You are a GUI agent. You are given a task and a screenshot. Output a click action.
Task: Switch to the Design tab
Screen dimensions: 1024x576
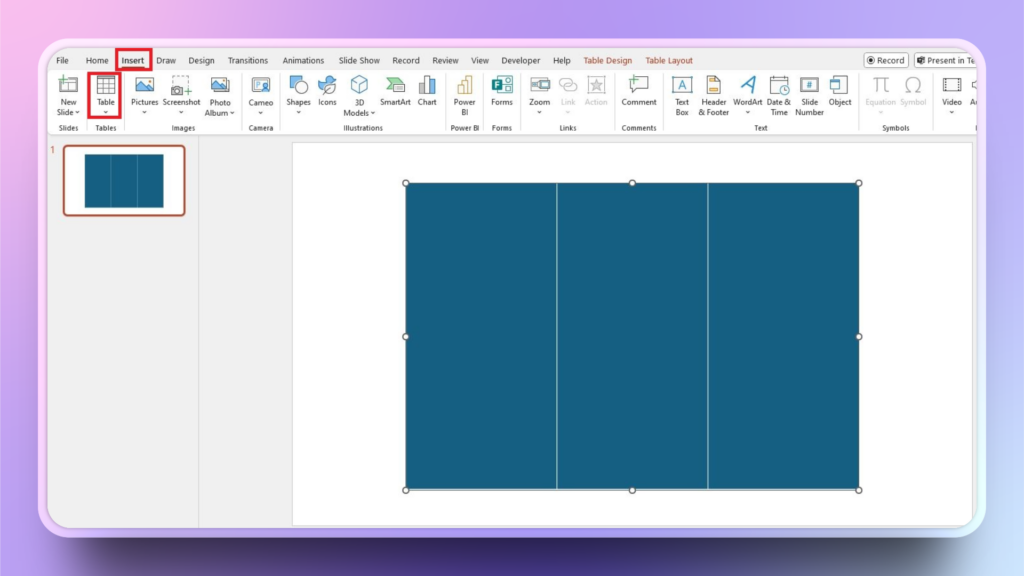click(201, 60)
